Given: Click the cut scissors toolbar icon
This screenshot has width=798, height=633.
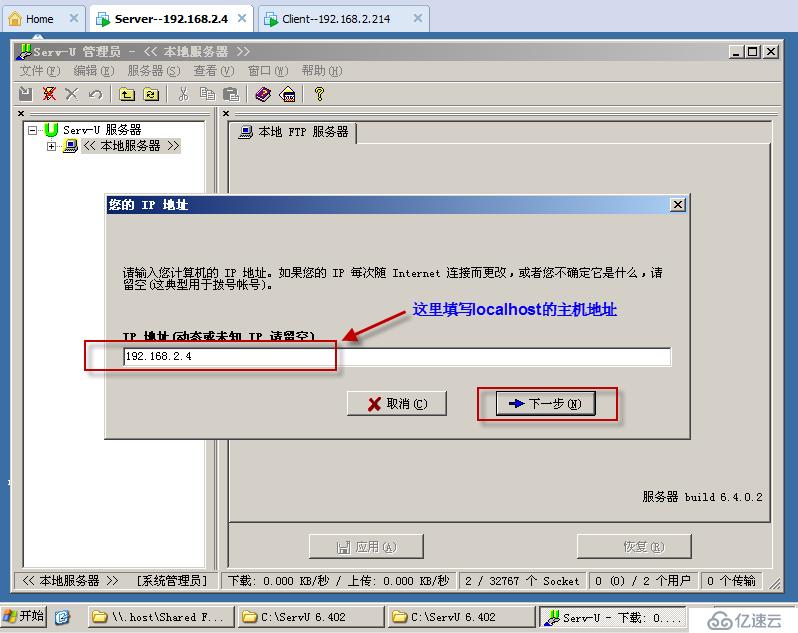Looking at the screenshot, I should (183, 94).
